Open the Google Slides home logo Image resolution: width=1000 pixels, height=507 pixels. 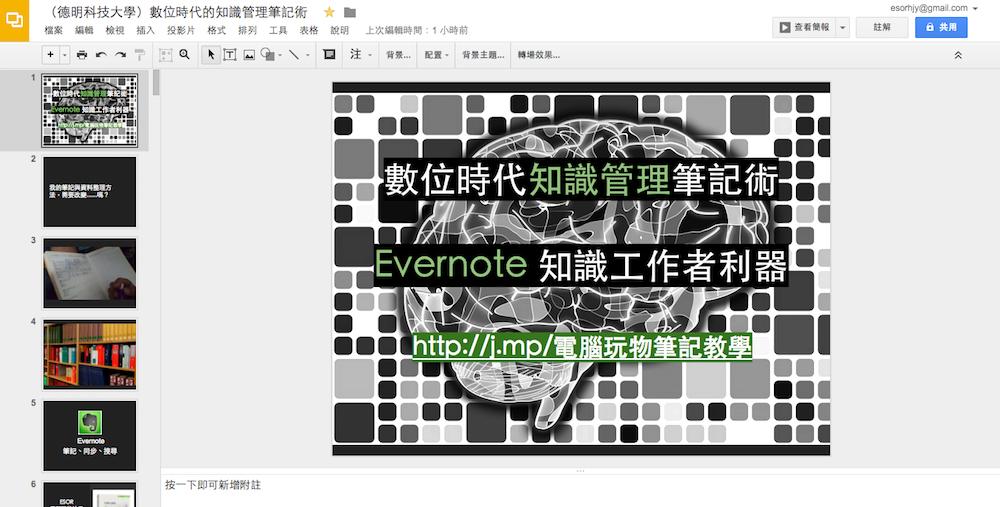(x=14, y=20)
